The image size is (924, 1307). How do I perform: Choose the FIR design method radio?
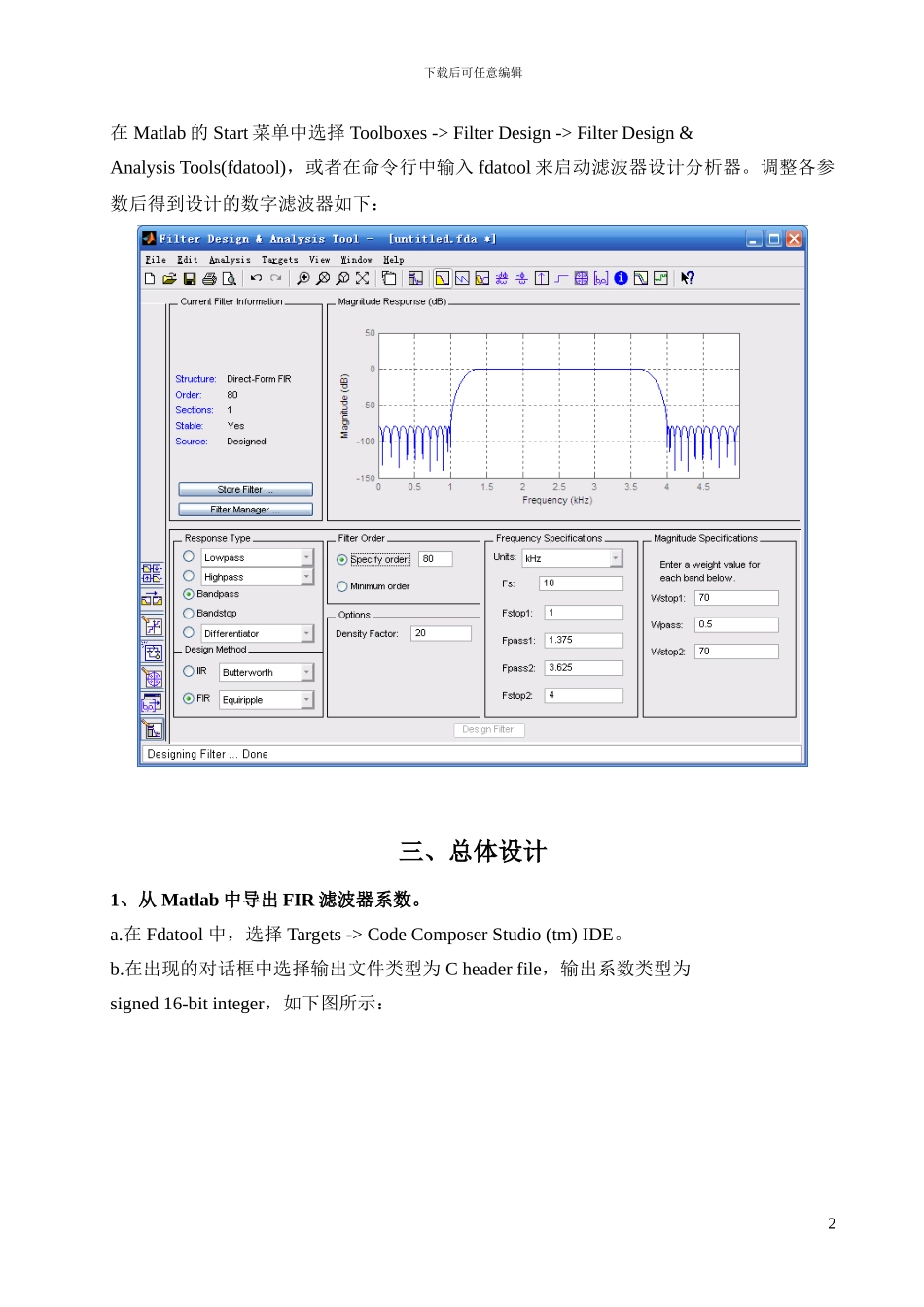pos(189,698)
